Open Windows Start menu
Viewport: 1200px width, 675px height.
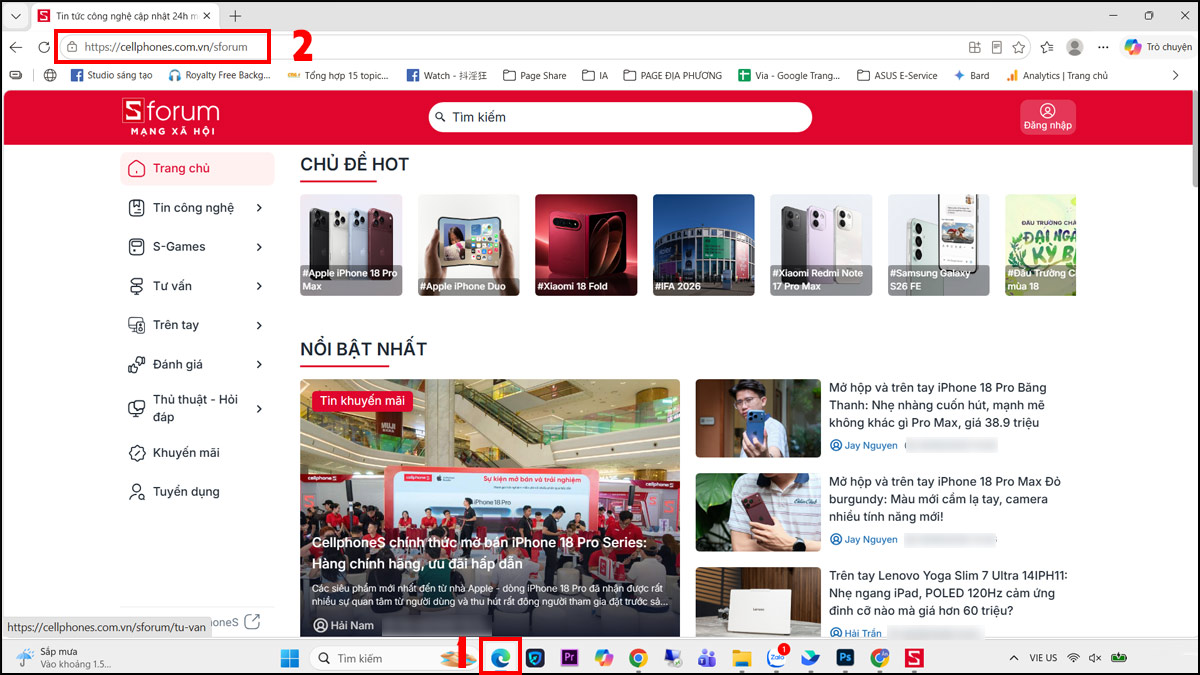tap(289, 658)
